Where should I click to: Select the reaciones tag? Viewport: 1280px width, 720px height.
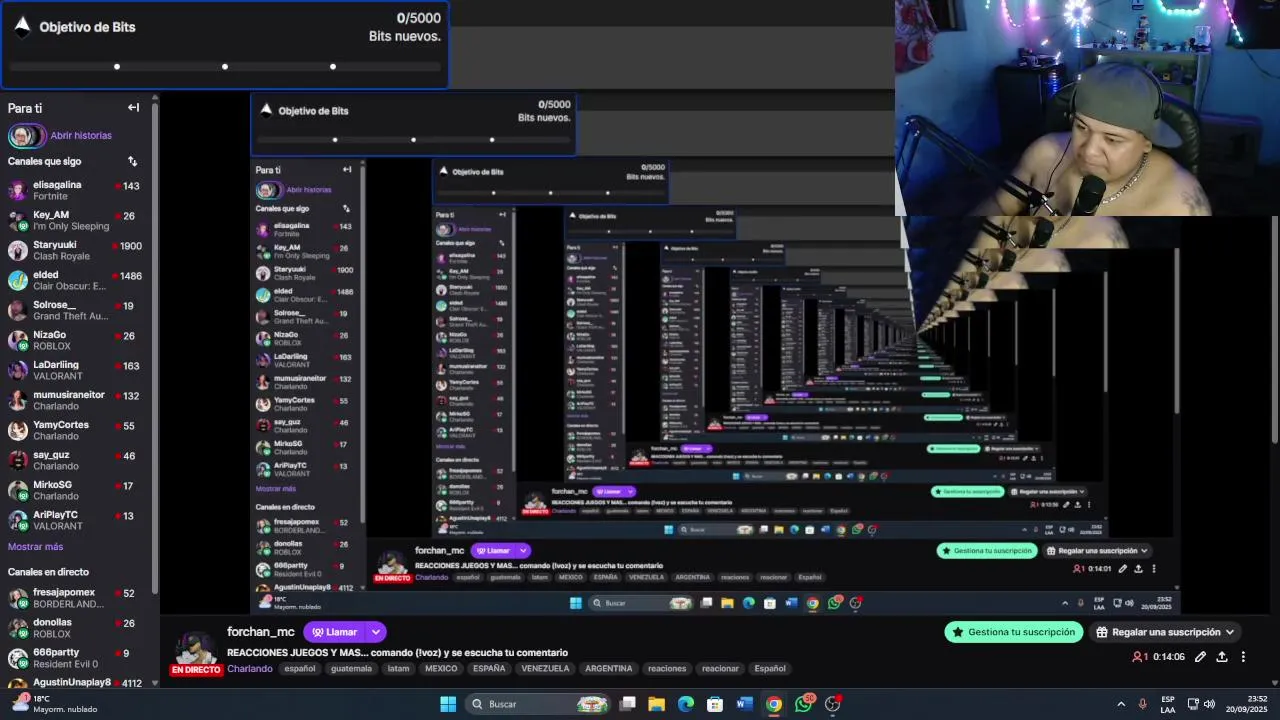(667, 669)
